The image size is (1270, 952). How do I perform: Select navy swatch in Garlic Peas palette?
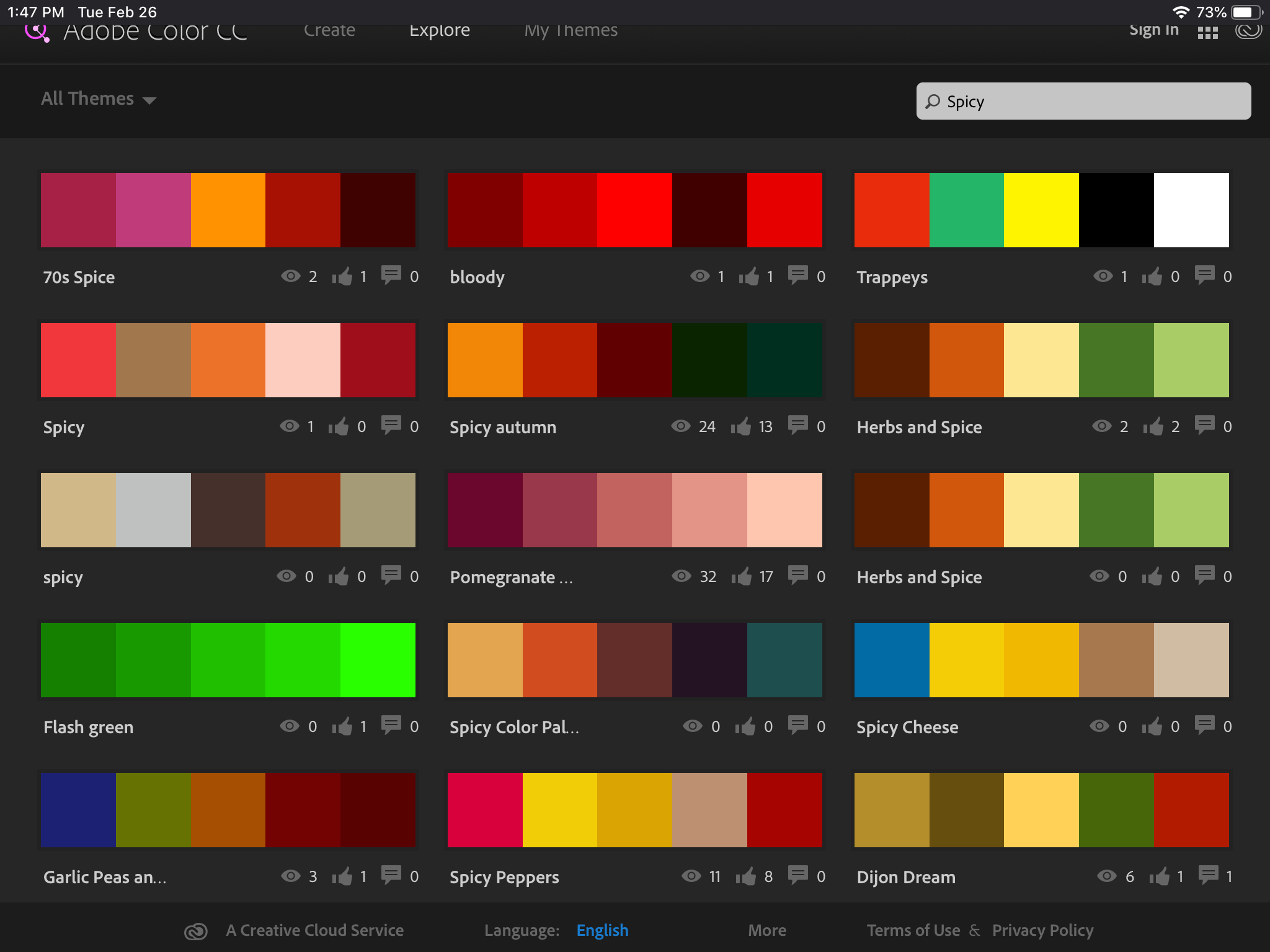click(x=78, y=810)
